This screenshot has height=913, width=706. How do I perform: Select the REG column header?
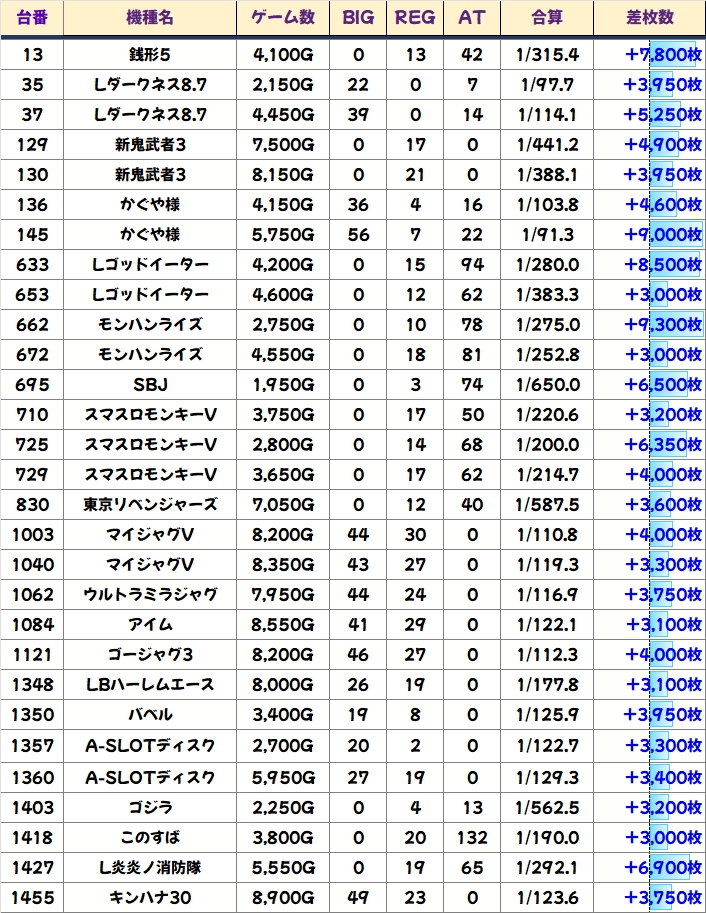pyautogui.click(x=415, y=18)
